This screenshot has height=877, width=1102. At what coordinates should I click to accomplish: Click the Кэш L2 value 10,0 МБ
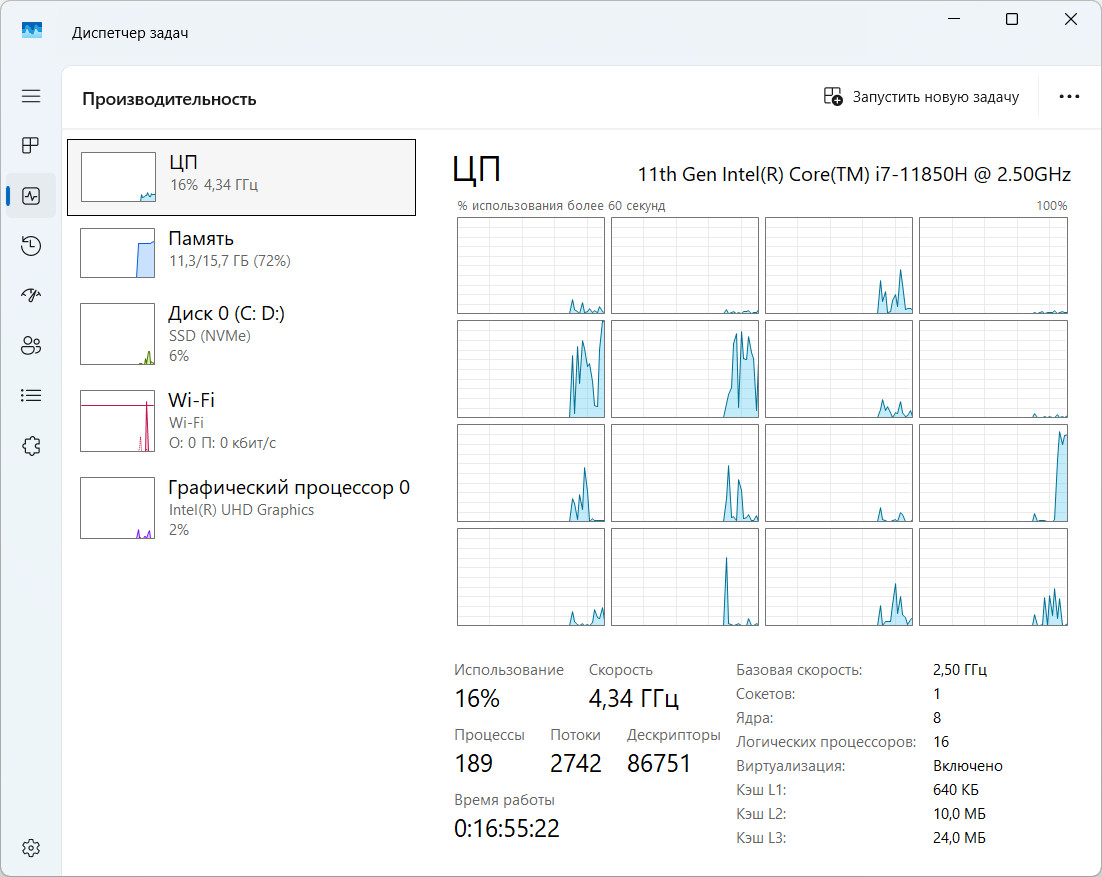(959, 814)
